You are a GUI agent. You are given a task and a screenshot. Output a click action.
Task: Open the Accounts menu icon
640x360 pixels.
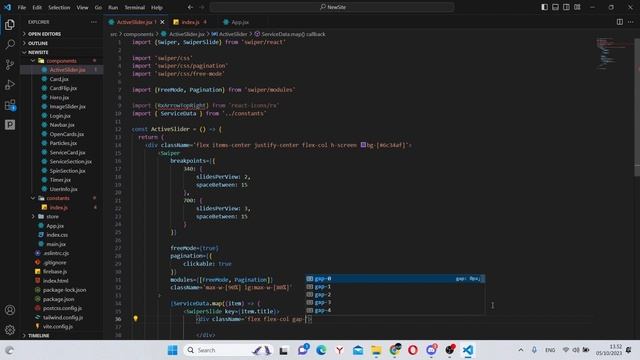10,310
